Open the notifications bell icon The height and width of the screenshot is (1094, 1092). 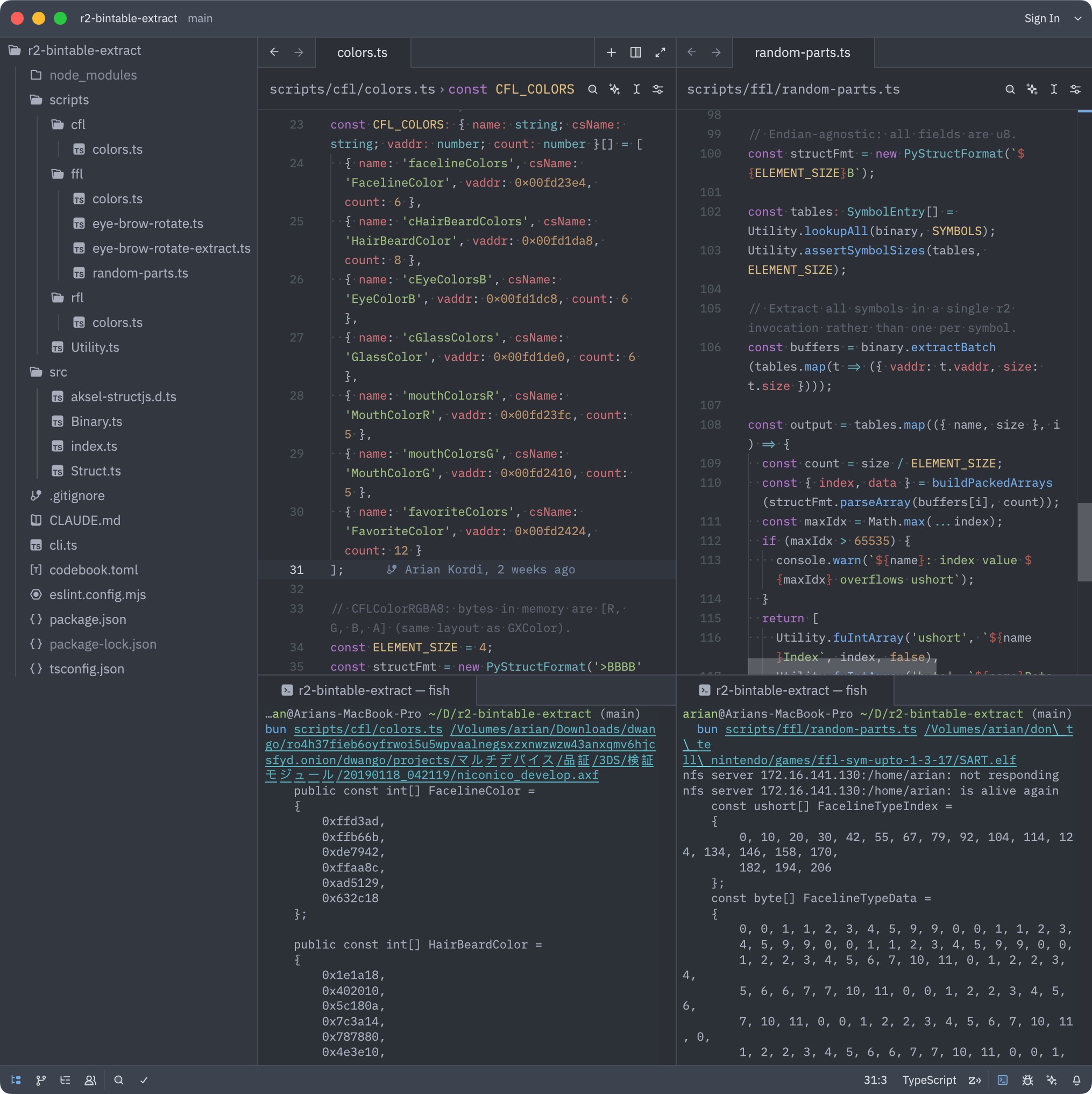pos(1076,1080)
